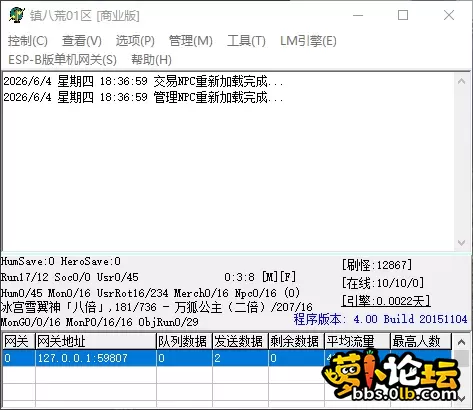Click the 平均流量 column header
This screenshot has width=473, height=410.
pyautogui.click(x=357, y=341)
